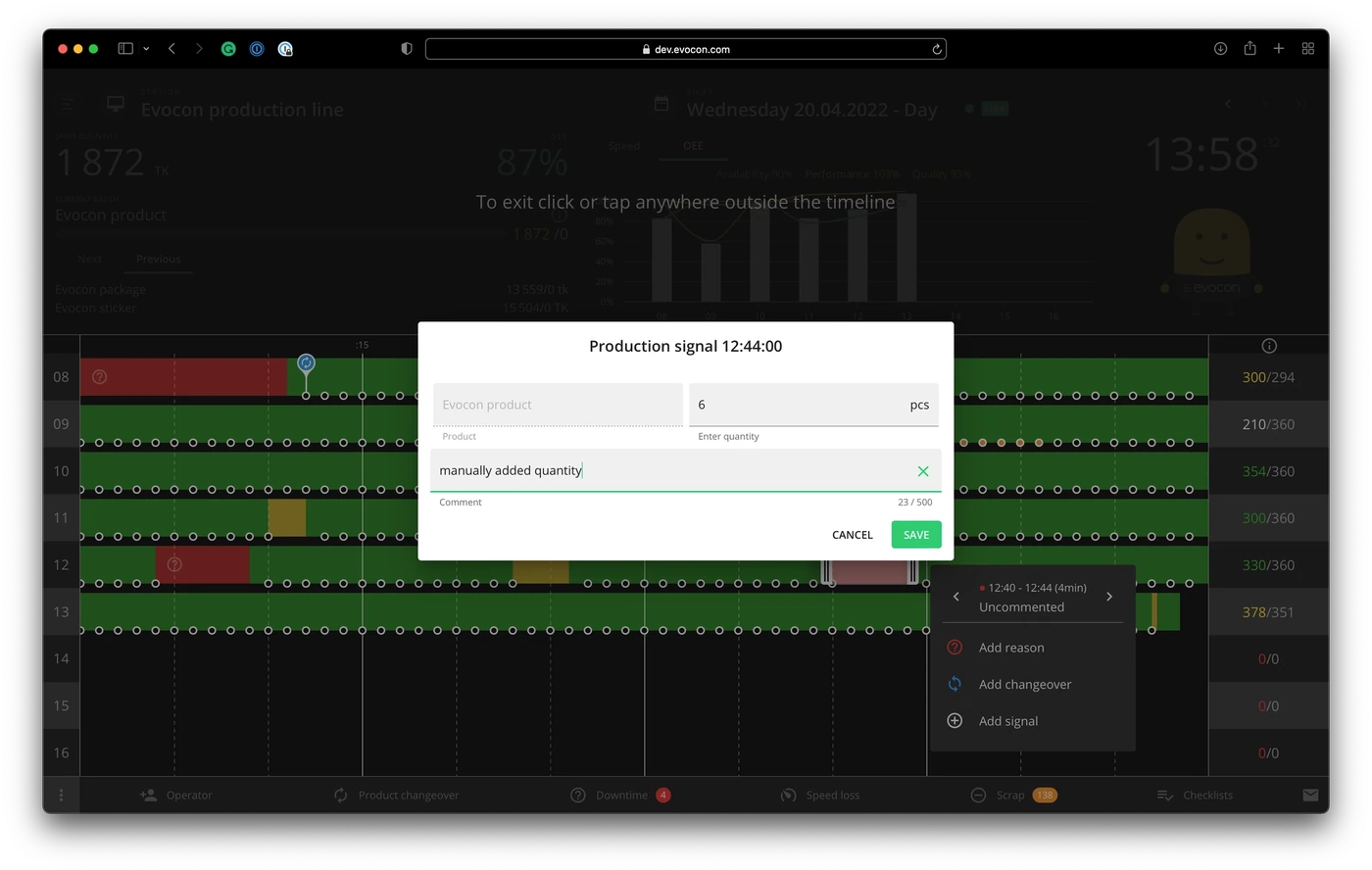Click the quantity input field

813,405
